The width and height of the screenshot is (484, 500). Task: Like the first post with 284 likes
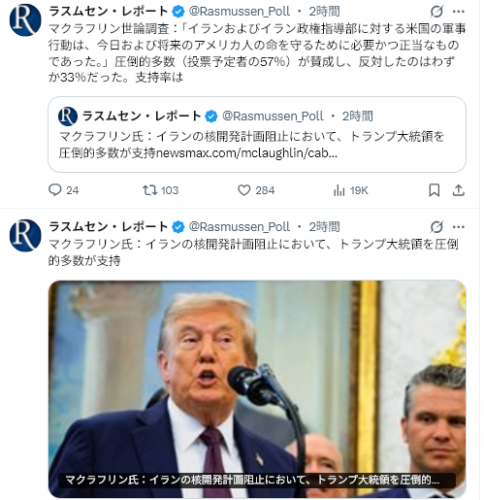(x=256, y=190)
